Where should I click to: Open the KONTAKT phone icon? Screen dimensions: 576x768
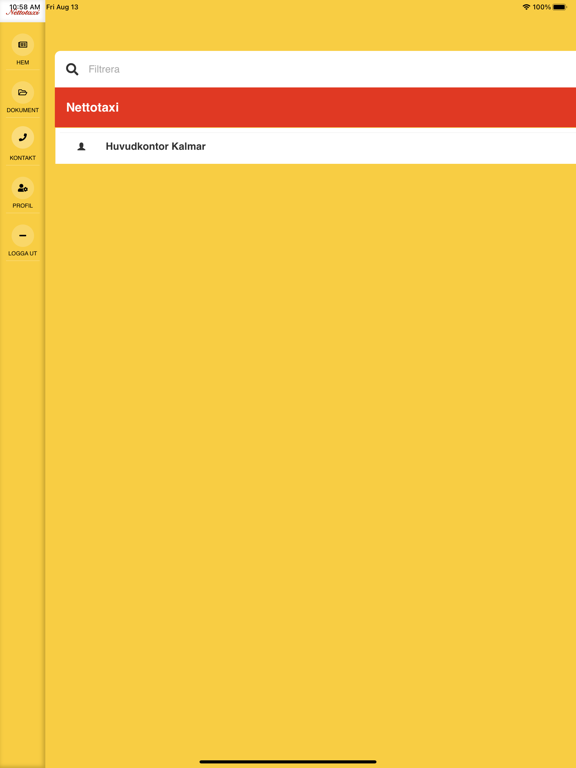23,138
